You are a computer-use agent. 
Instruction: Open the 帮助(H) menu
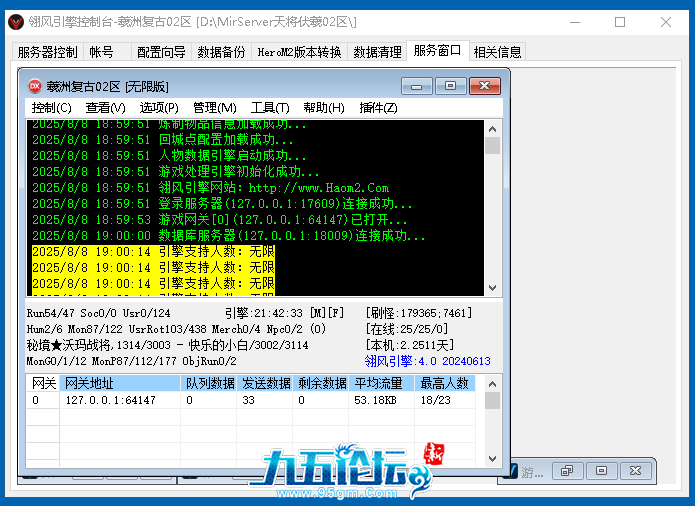[324, 108]
